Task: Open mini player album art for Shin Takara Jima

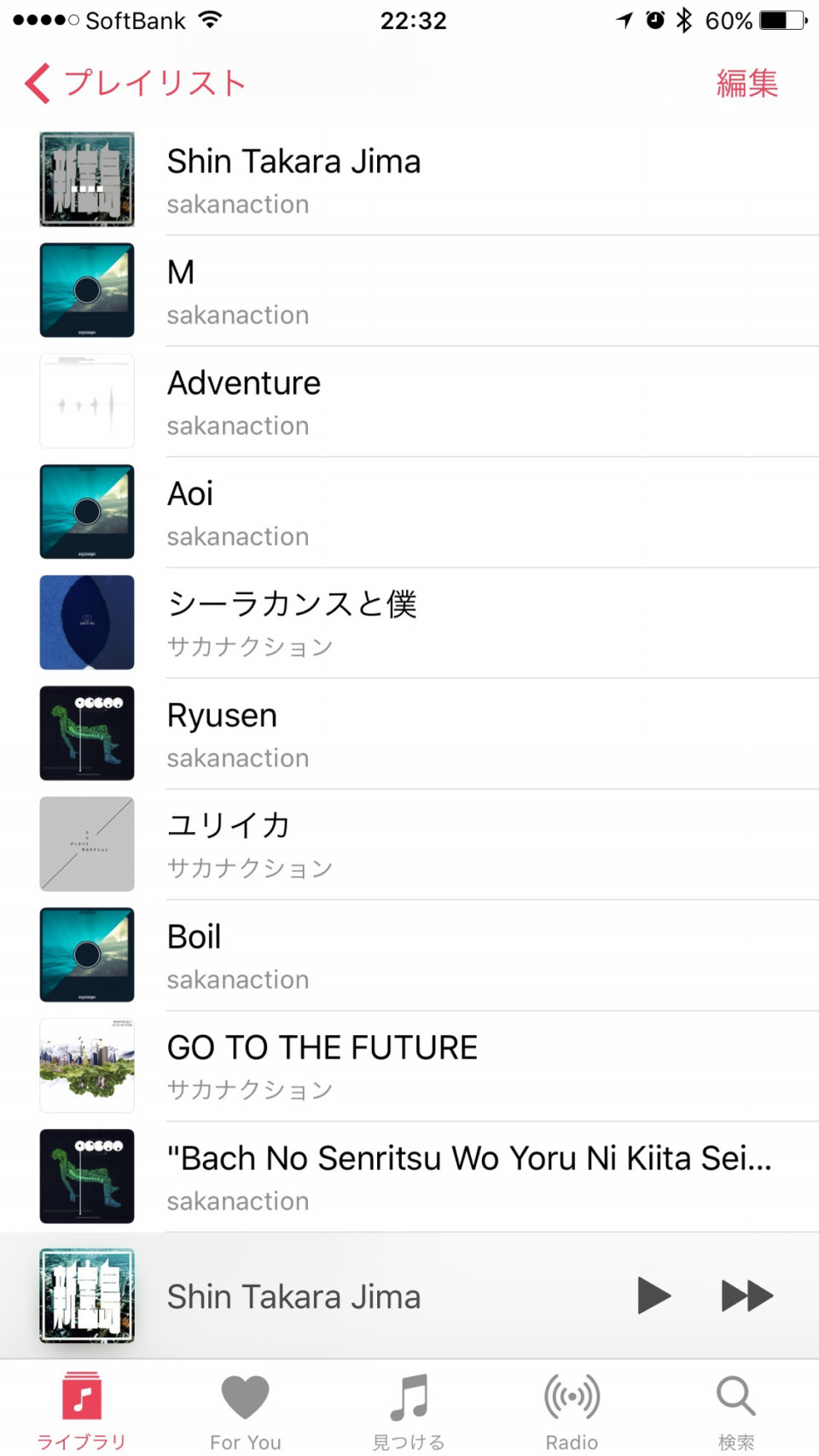Action: (x=87, y=1296)
